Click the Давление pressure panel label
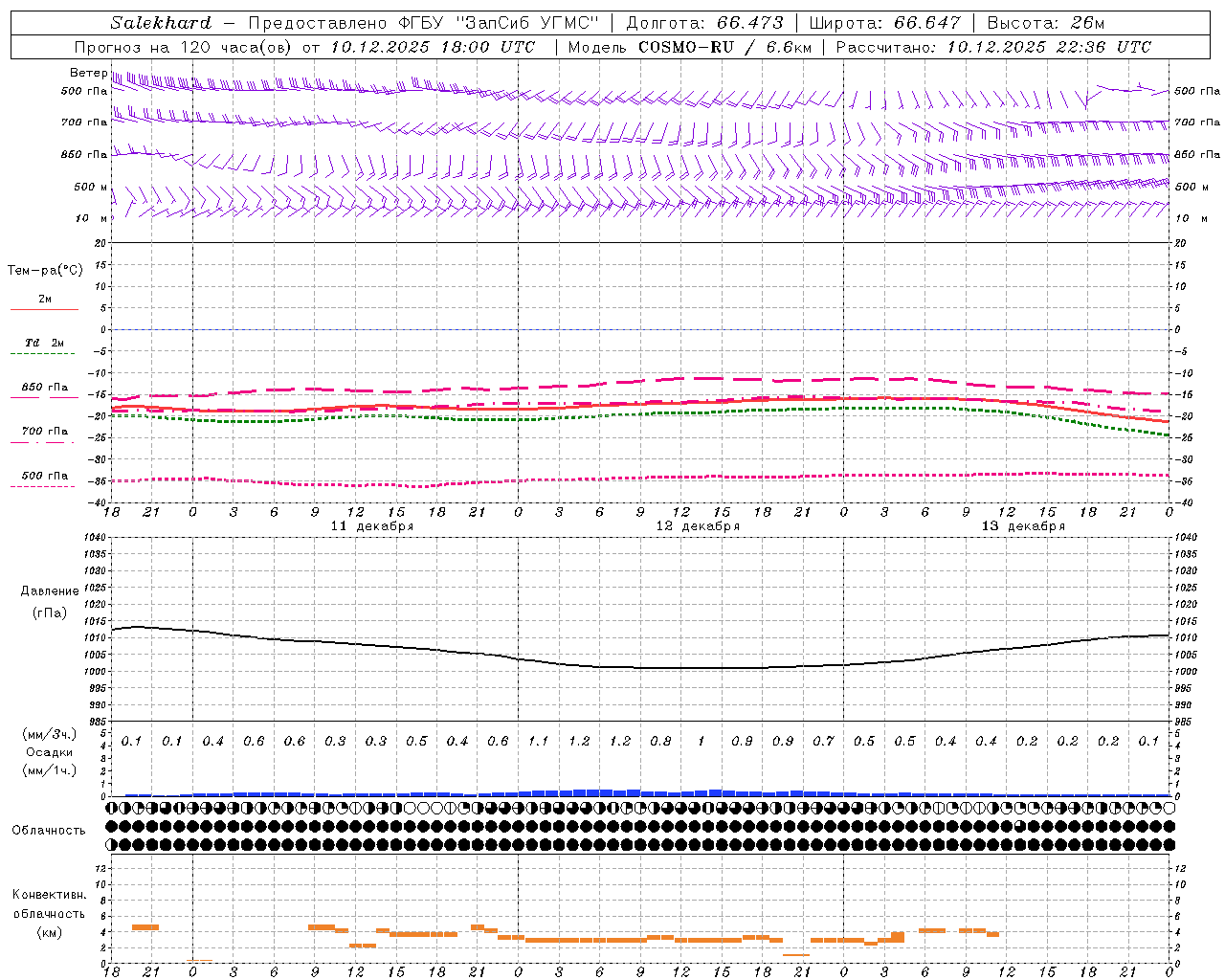The width and height of the screenshot is (1225, 980). coord(50,591)
